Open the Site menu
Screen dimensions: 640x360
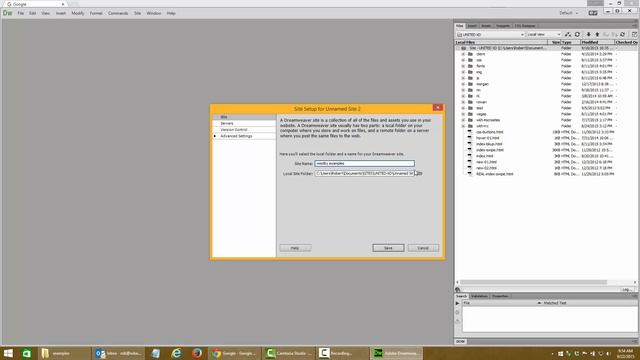[x=138, y=13]
